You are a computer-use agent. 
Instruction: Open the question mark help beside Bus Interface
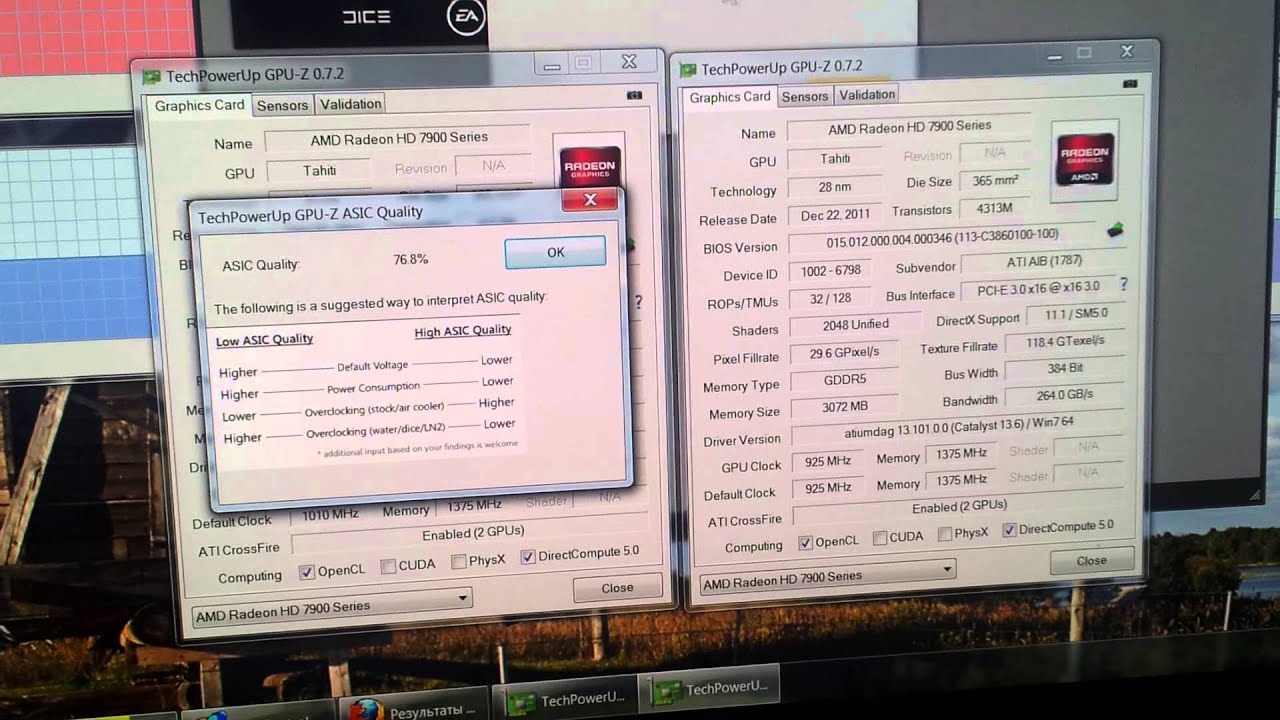[x=1123, y=285]
